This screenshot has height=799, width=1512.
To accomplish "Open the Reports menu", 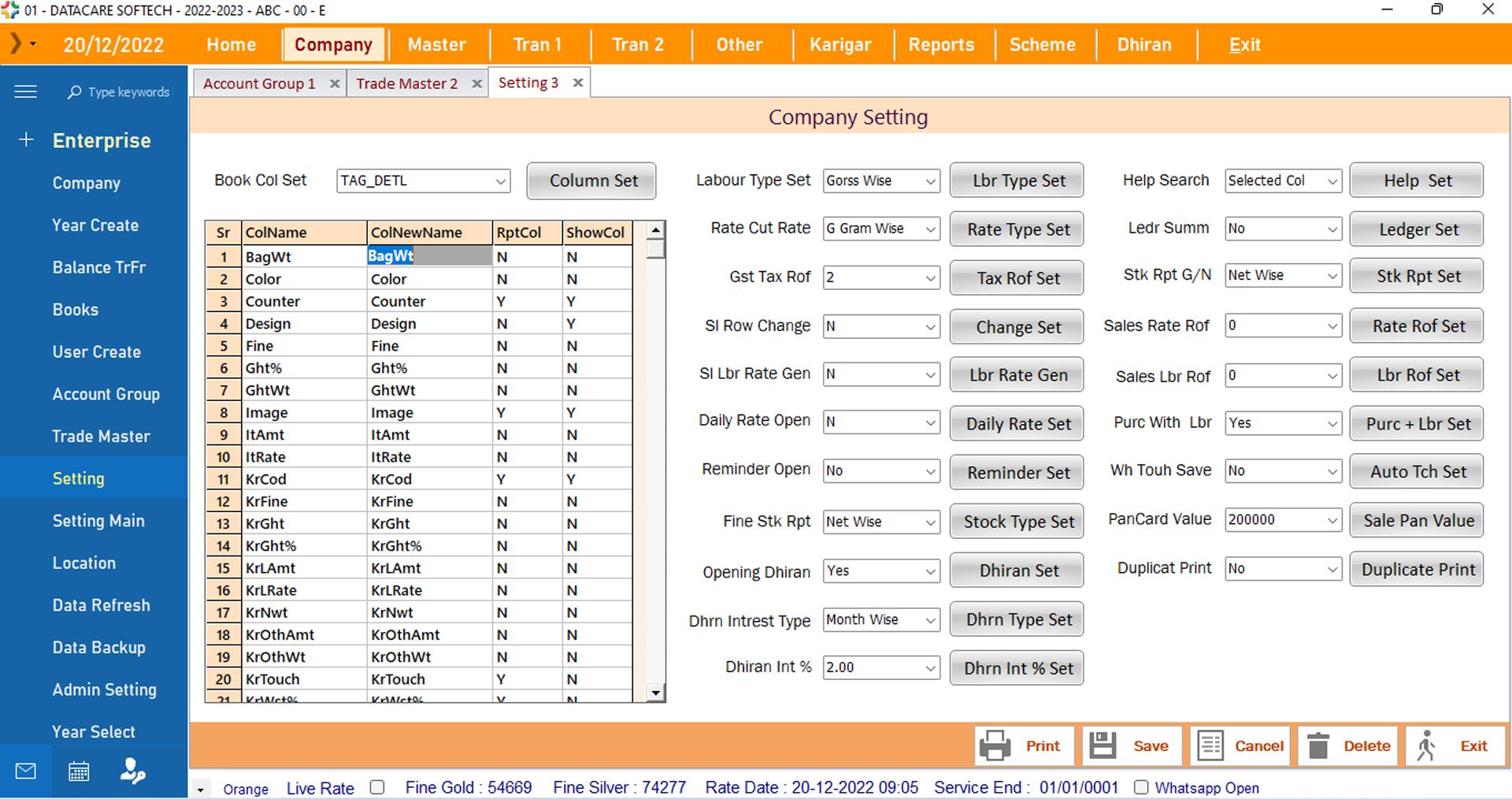I will (941, 45).
